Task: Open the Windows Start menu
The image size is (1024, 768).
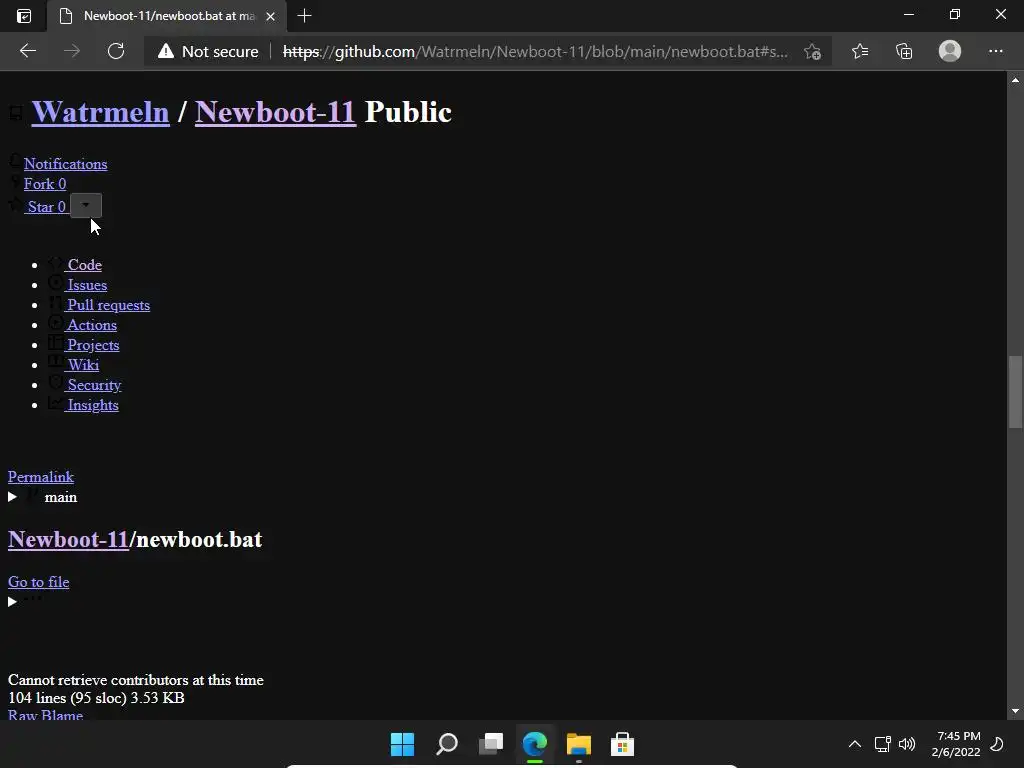Action: pyautogui.click(x=402, y=744)
